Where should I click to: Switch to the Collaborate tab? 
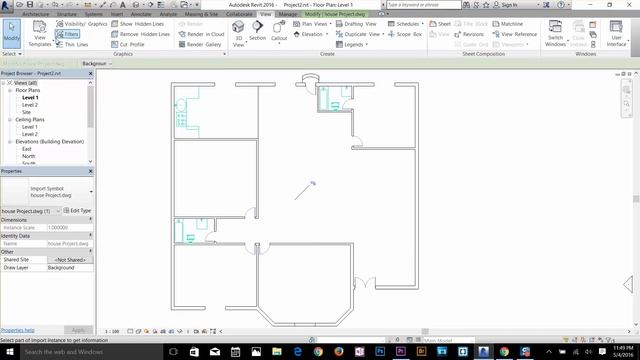[239, 14]
